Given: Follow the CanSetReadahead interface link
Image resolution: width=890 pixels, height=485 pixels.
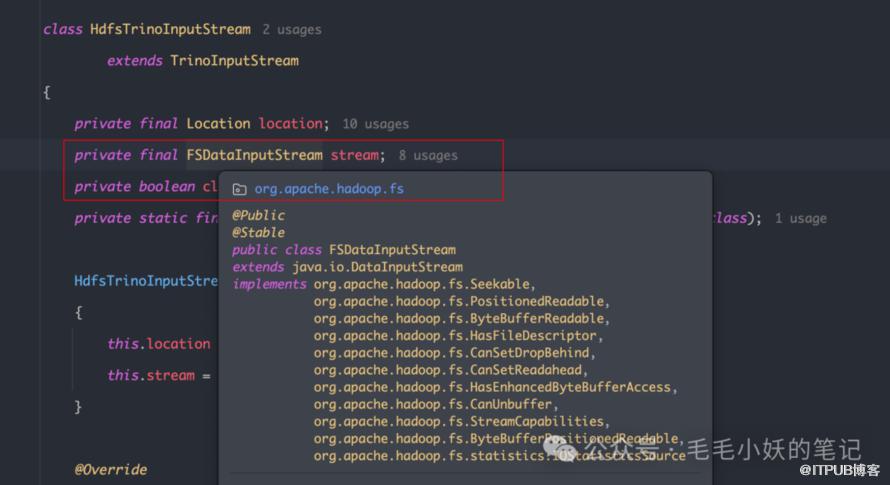Looking at the screenshot, I should (x=452, y=370).
